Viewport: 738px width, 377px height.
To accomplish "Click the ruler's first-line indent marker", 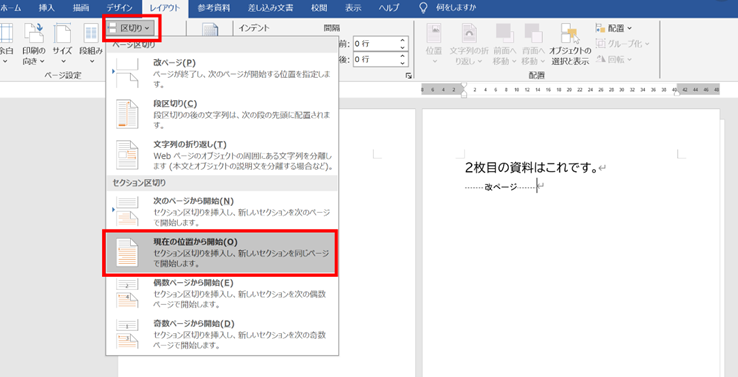I will (x=464, y=85).
